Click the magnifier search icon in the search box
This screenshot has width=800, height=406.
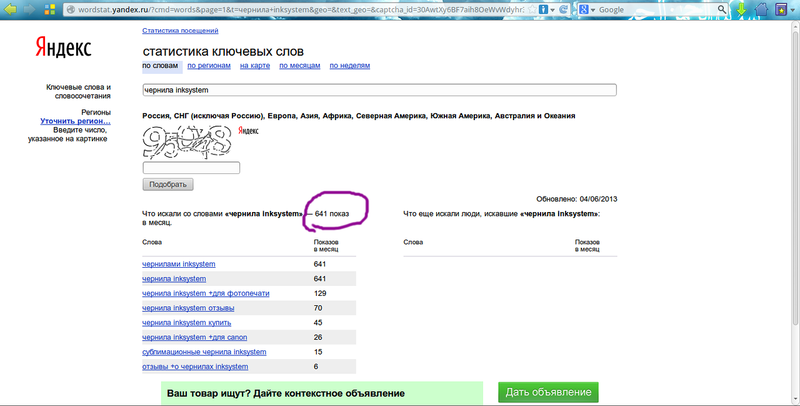coord(721,10)
